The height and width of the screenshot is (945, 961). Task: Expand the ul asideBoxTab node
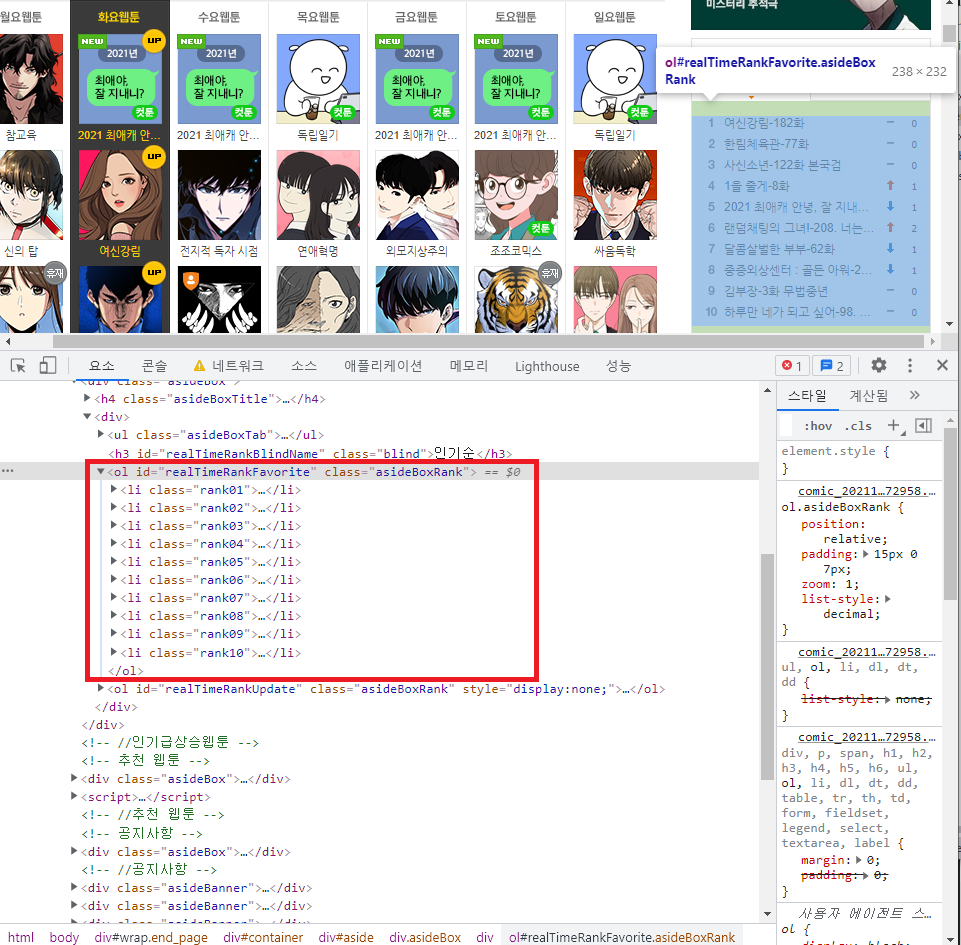click(x=101, y=435)
